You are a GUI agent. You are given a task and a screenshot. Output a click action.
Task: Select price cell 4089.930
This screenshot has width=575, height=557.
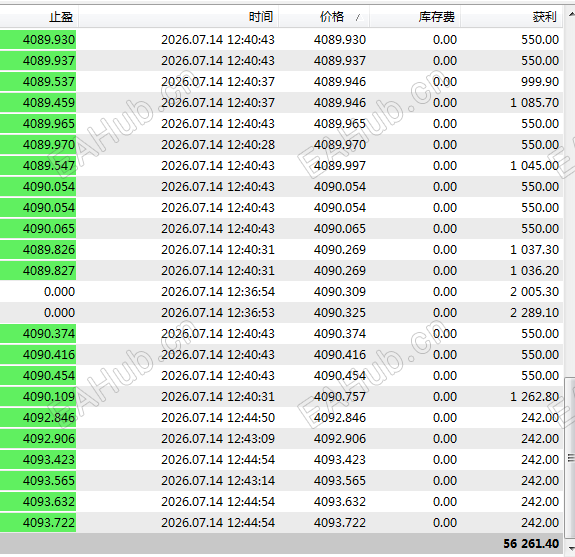pos(340,40)
